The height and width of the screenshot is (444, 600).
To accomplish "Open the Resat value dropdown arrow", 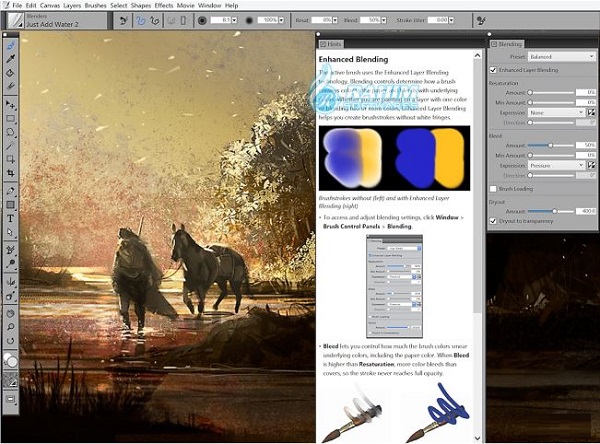I will pyautogui.click(x=335, y=20).
